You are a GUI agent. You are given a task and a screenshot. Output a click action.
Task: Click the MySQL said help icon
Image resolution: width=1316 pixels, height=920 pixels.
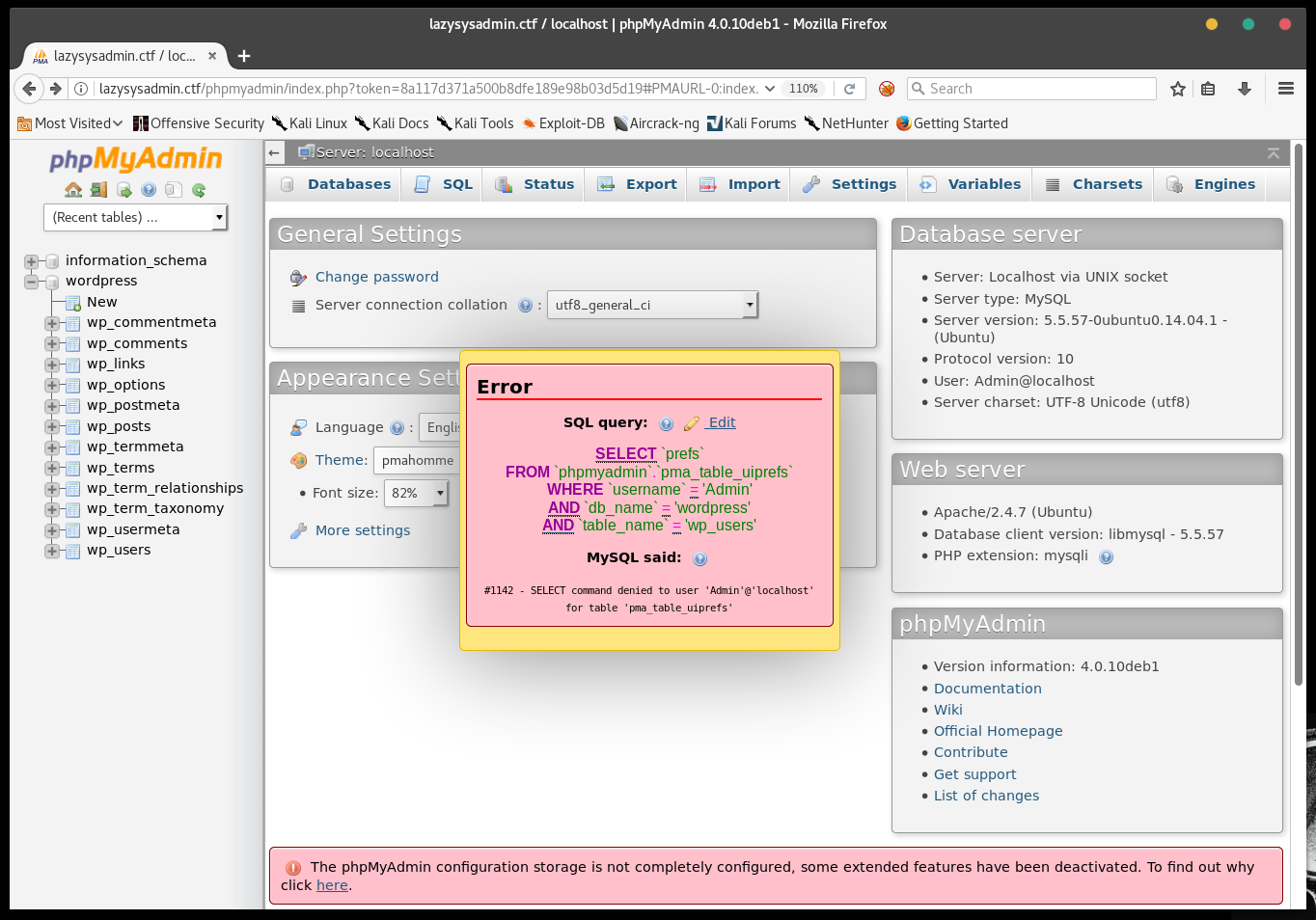[700, 558]
